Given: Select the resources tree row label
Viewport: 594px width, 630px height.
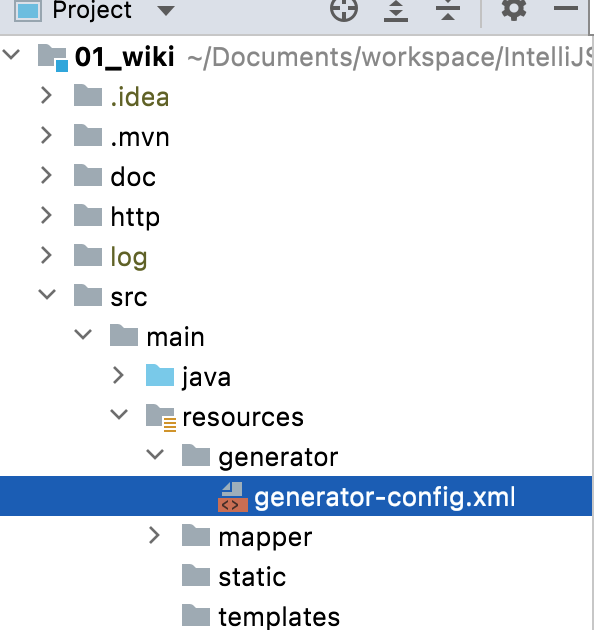Looking at the screenshot, I should (x=243, y=417).
